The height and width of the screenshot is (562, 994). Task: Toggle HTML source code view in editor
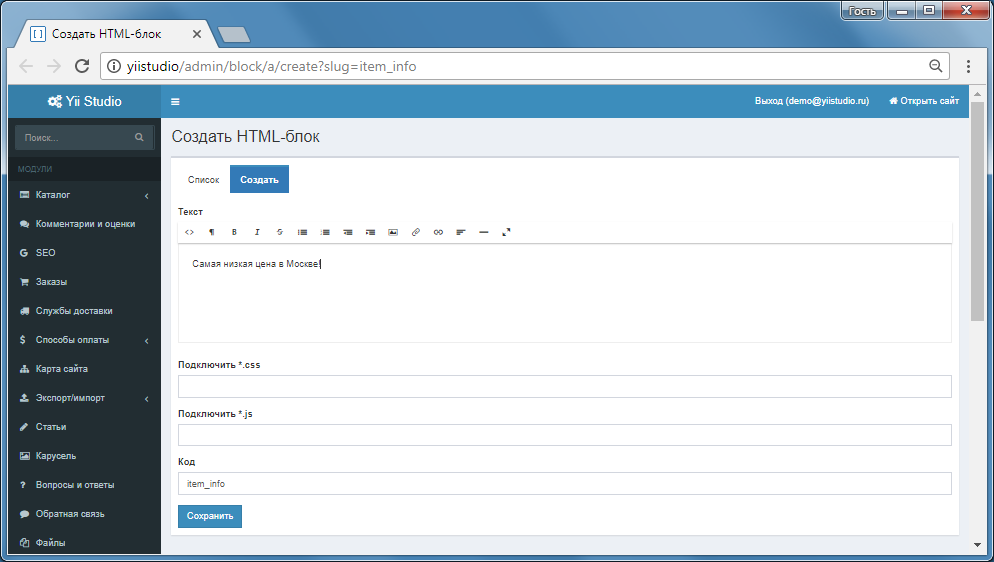click(x=189, y=233)
